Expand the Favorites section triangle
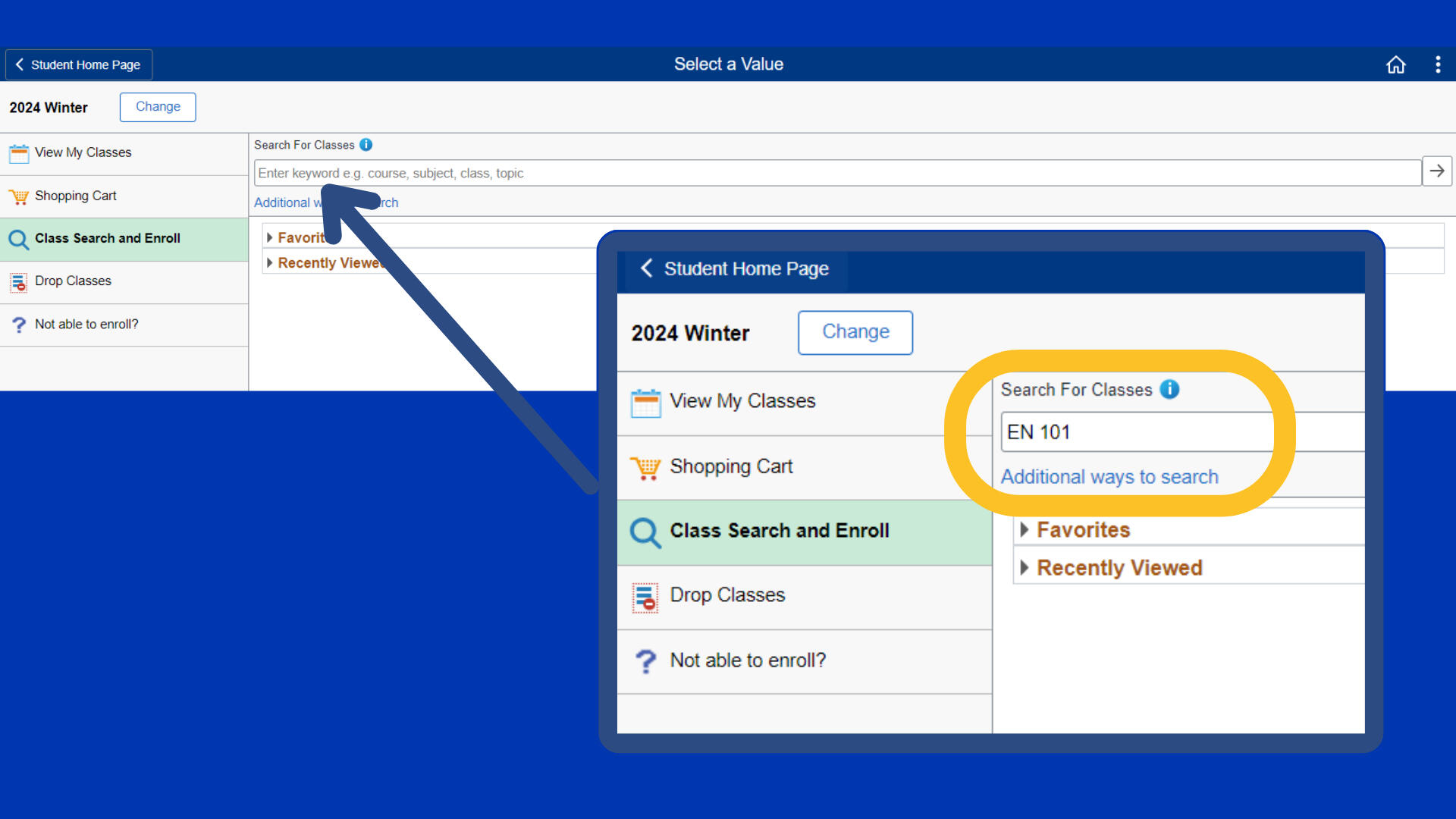Viewport: 1456px width, 819px height. (x=269, y=237)
